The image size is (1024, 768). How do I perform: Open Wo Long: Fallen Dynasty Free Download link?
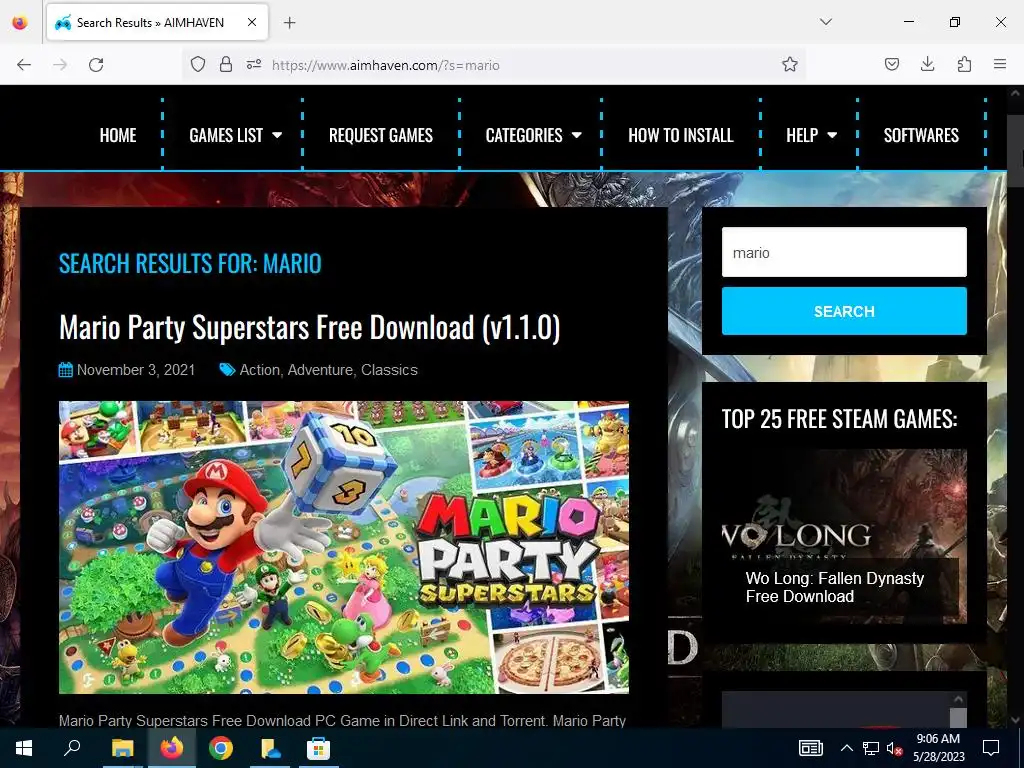(x=835, y=587)
